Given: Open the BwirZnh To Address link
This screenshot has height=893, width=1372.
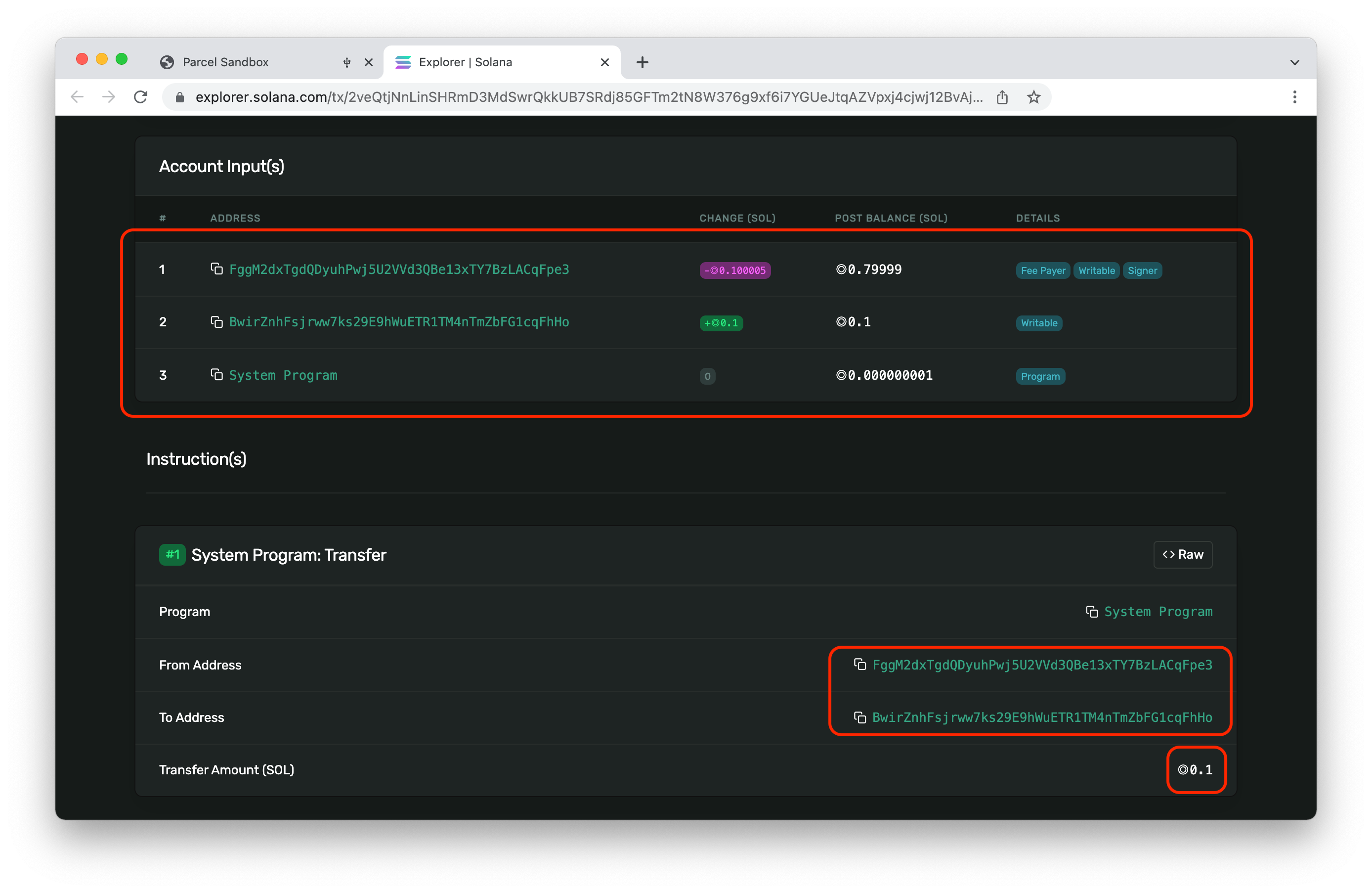Looking at the screenshot, I should click(x=1042, y=717).
